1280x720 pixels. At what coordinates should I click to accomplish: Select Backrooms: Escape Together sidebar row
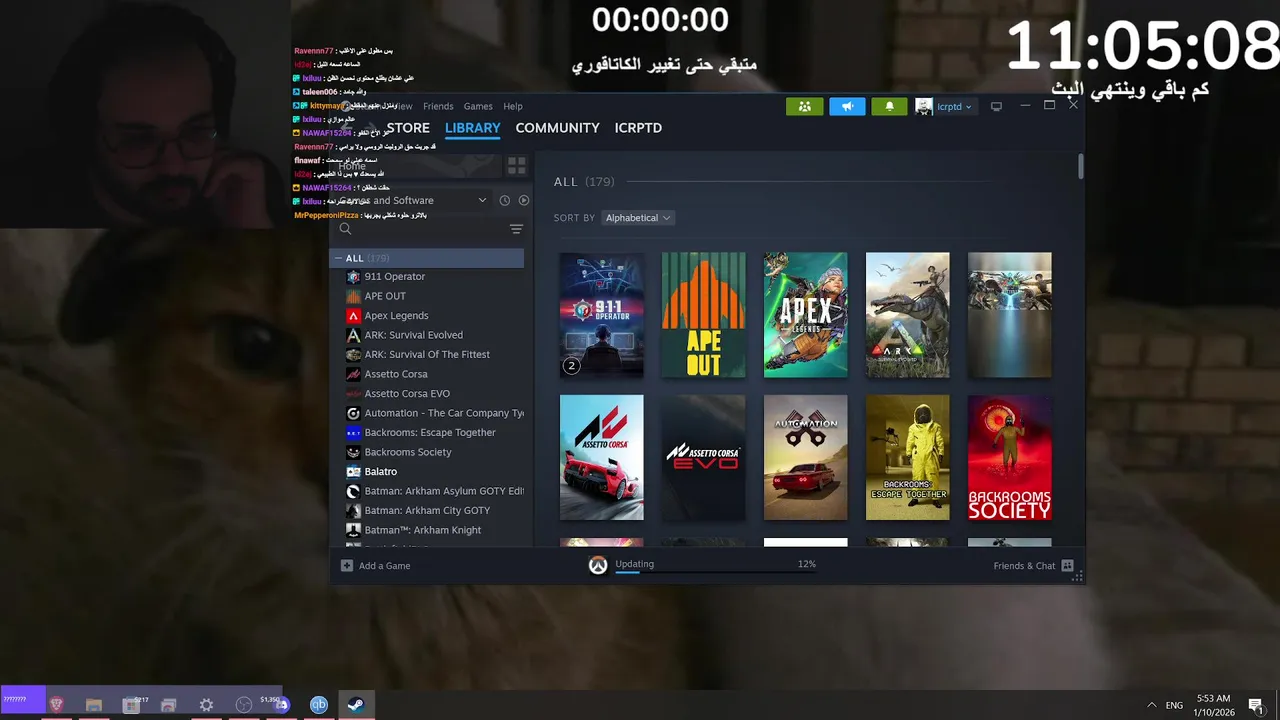tap(428, 432)
